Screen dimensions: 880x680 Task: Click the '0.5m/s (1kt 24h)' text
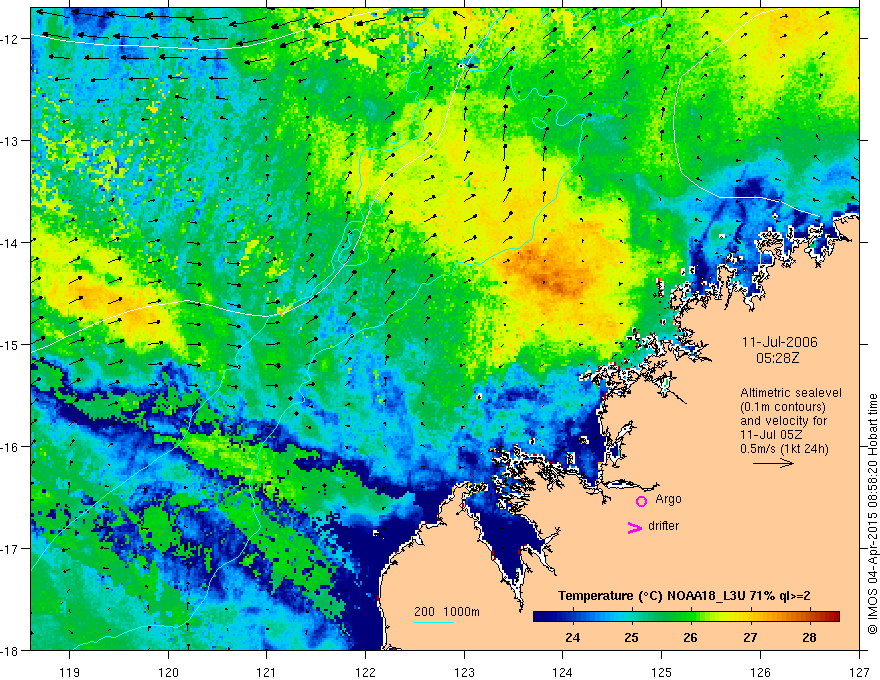pos(784,449)
